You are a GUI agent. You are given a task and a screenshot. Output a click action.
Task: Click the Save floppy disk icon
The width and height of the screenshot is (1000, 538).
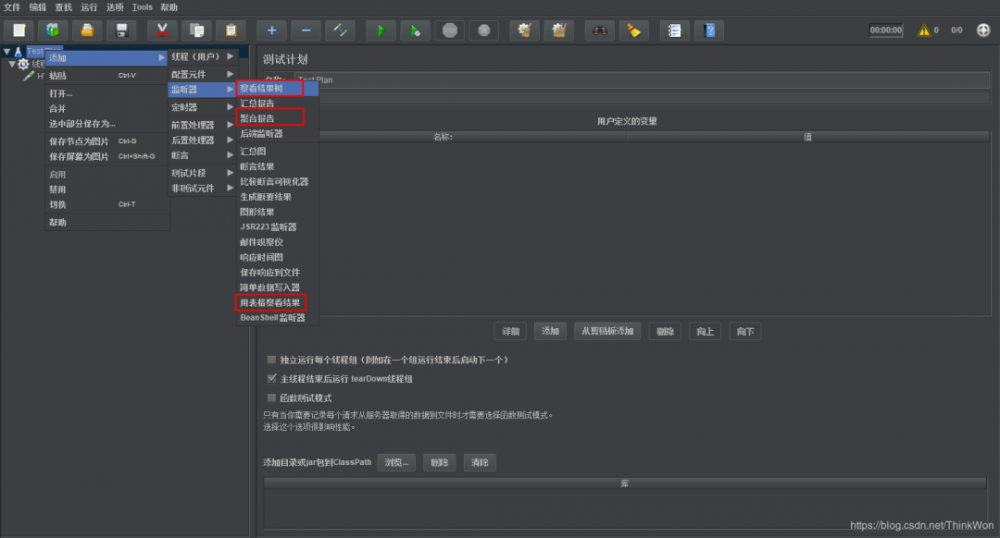(121, 30)
